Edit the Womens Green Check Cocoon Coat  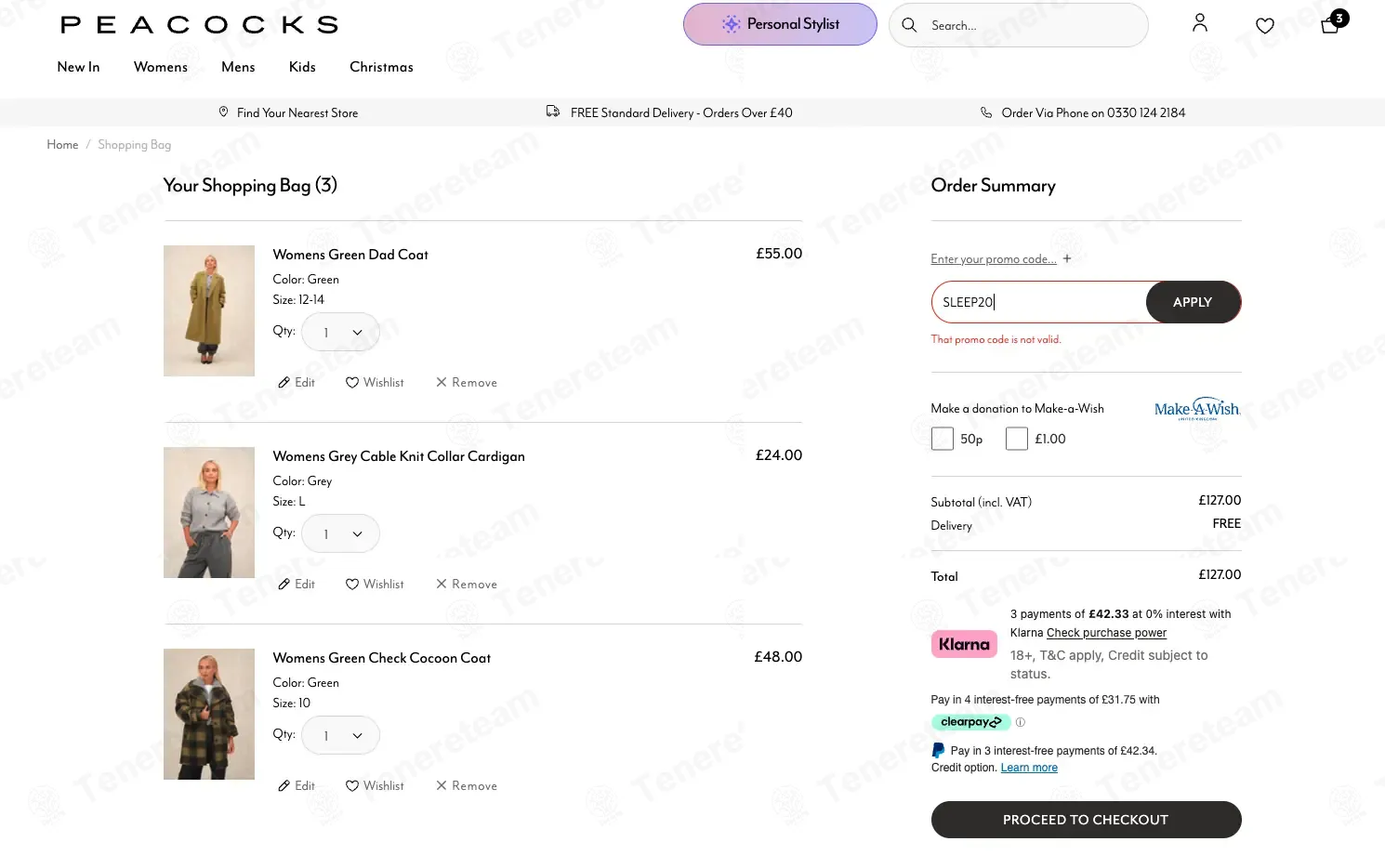pos(297,786)
